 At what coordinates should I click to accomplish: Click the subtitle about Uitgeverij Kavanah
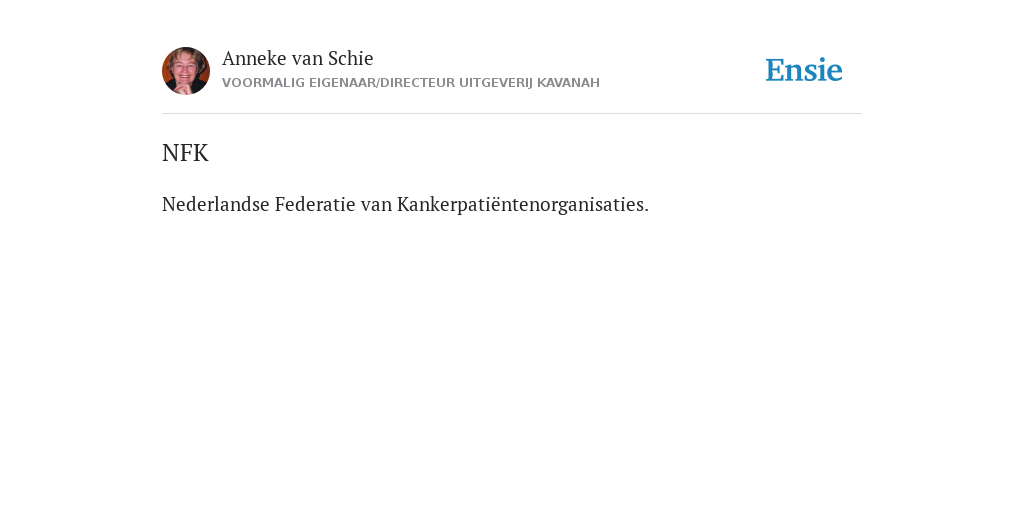click(411, 83)
